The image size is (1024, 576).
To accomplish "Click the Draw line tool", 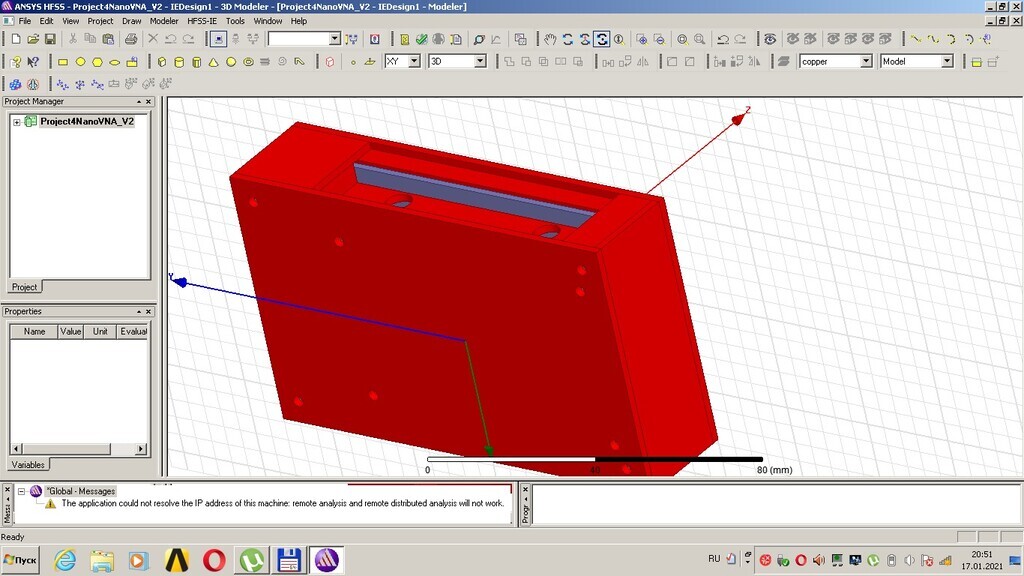I will pyautogui.click(x=916, y=39).
